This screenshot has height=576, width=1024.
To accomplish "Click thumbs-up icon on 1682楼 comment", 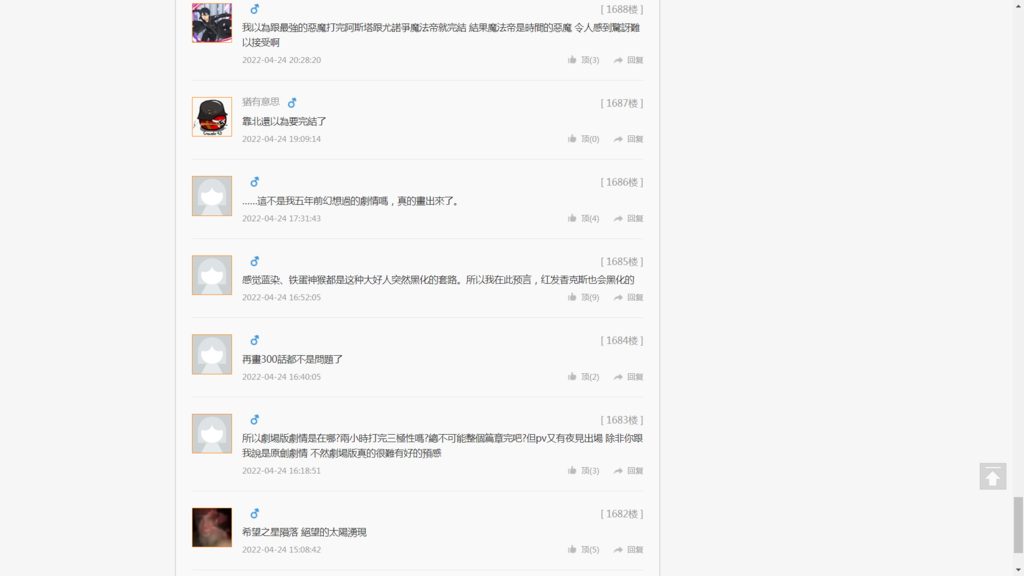I will click(571, 549).
